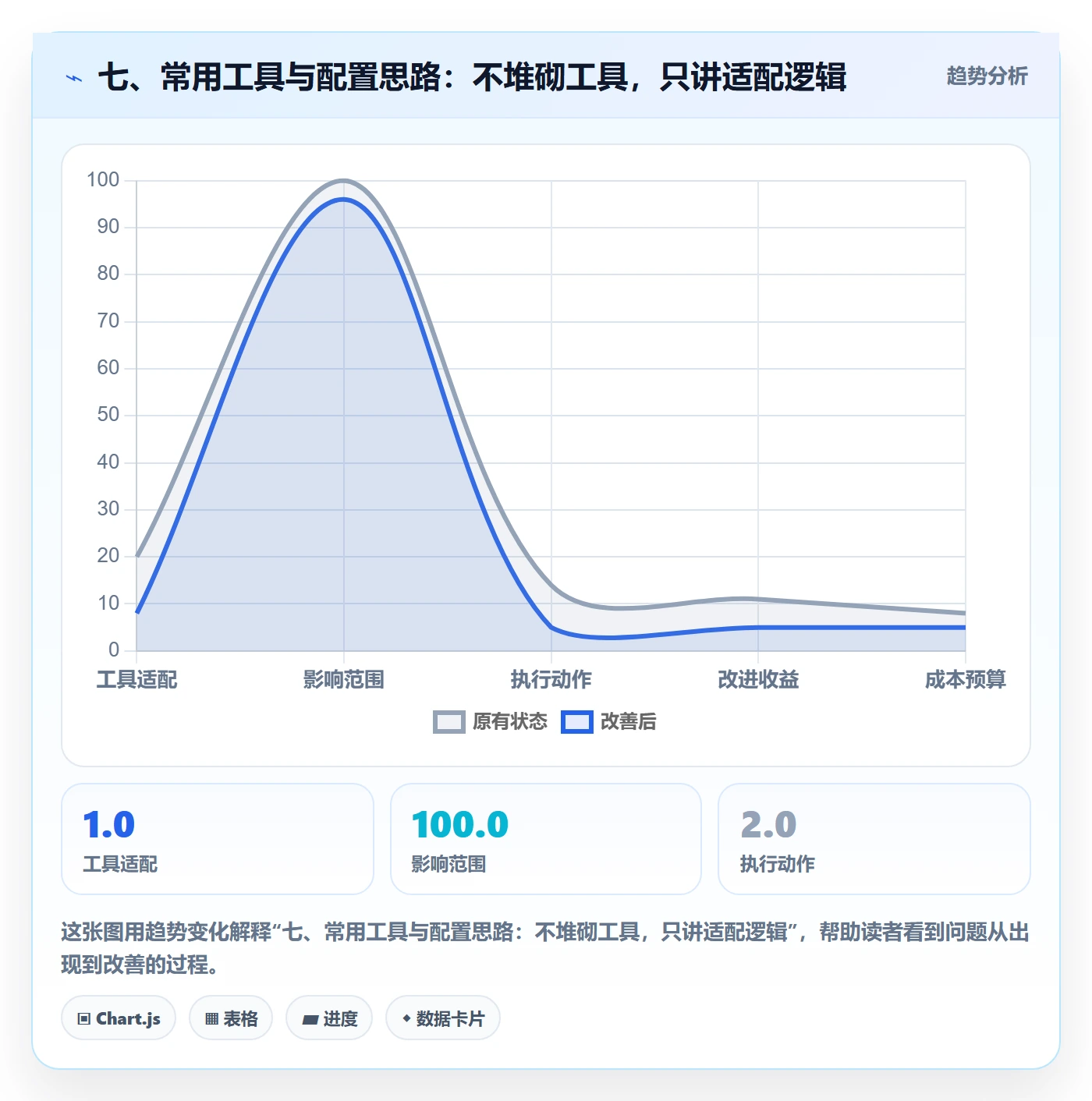The image size is (1092, 1101).
Task: Click the 趋势分析 label in the header
Action: click(987, 76)
